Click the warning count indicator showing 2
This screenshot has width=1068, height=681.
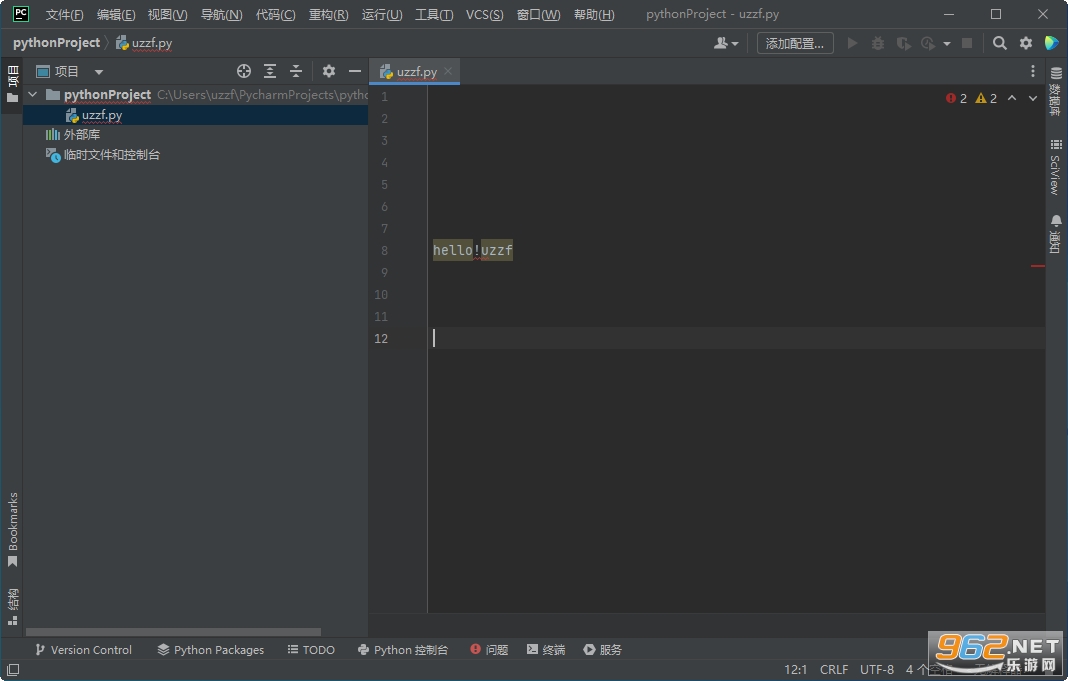tap(986, 98)
